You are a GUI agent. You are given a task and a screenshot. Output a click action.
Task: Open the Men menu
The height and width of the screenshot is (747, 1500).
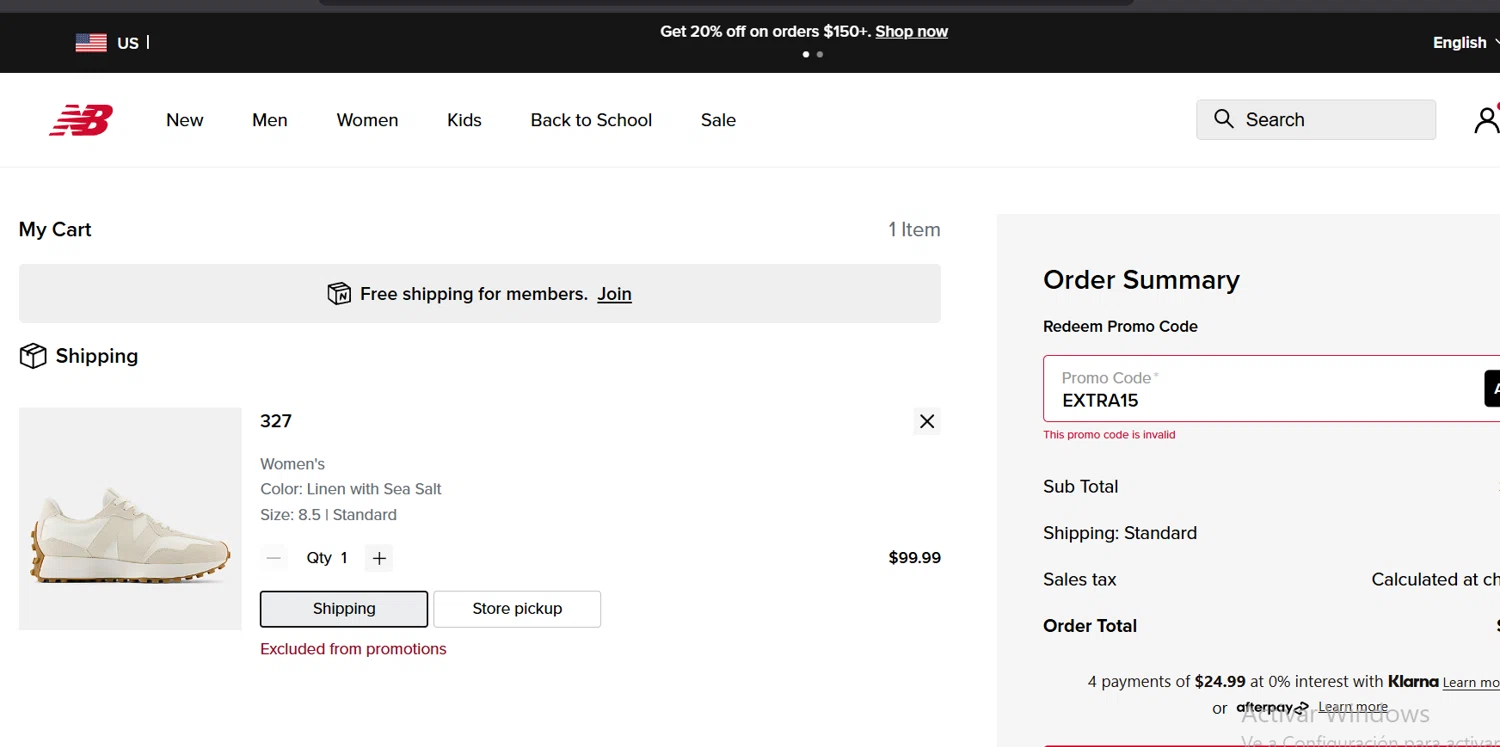point(270,120)
